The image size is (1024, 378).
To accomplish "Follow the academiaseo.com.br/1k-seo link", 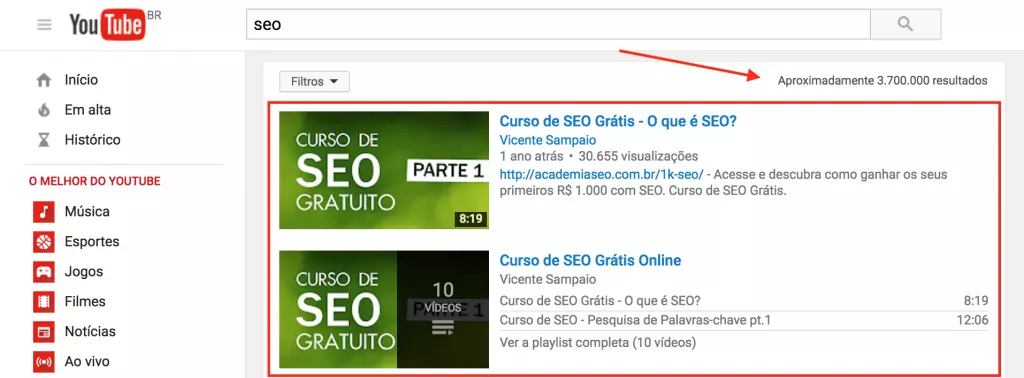I will [601, 175].
